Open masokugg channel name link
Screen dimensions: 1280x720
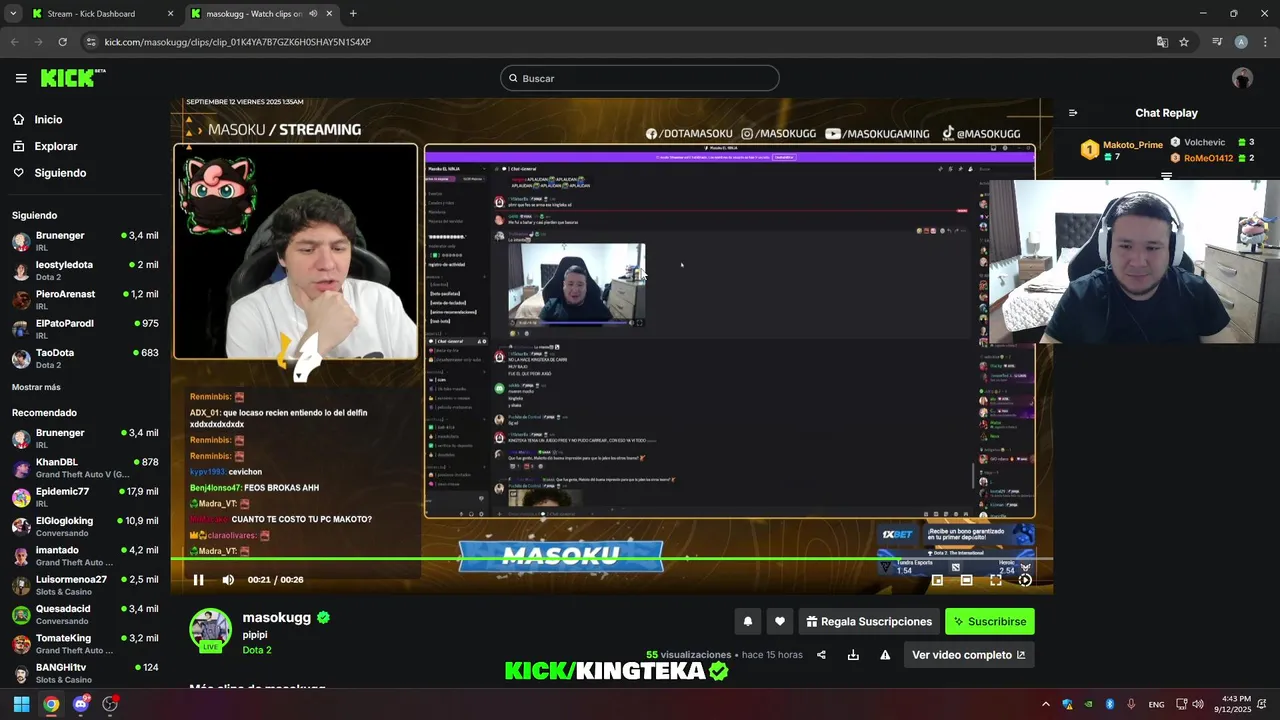pos(277,618)
